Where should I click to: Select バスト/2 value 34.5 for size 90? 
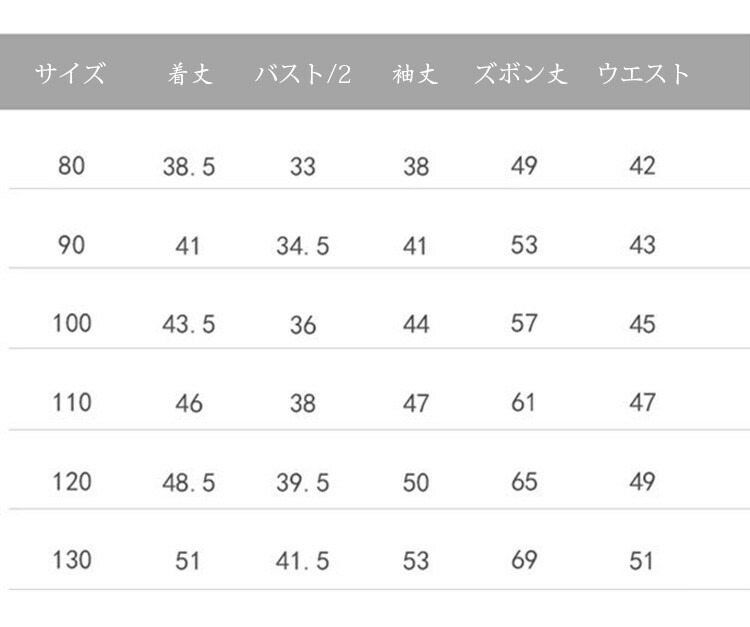coord(303,245)
